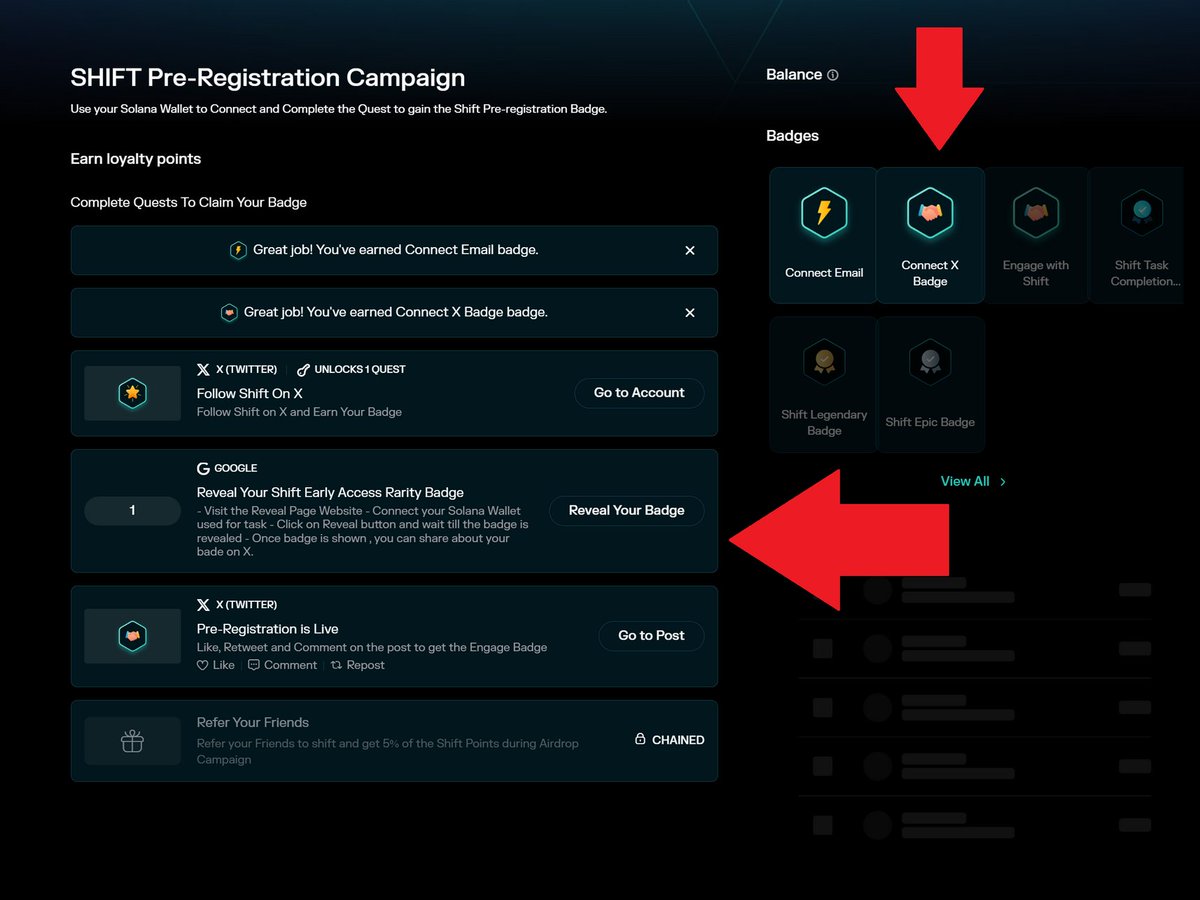Open the Connect Email badge card

[x=823, y=235]
